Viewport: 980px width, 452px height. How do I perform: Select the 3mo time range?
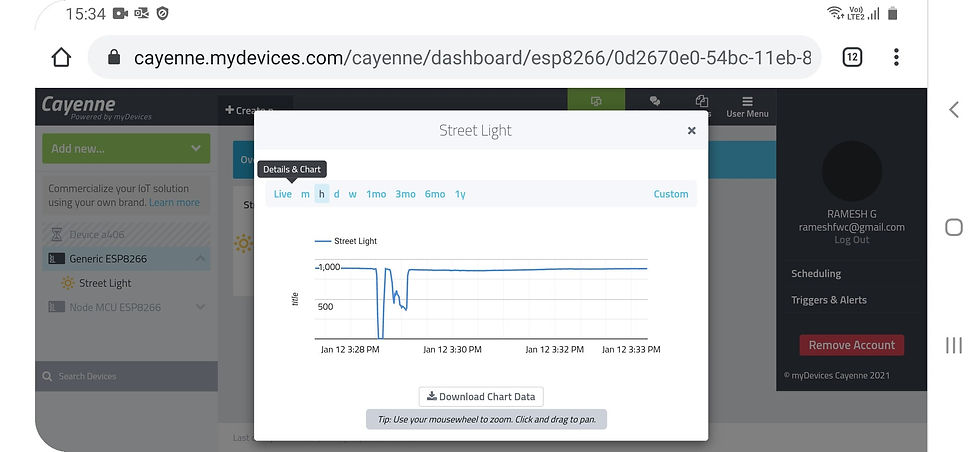[x=405, y=194]
